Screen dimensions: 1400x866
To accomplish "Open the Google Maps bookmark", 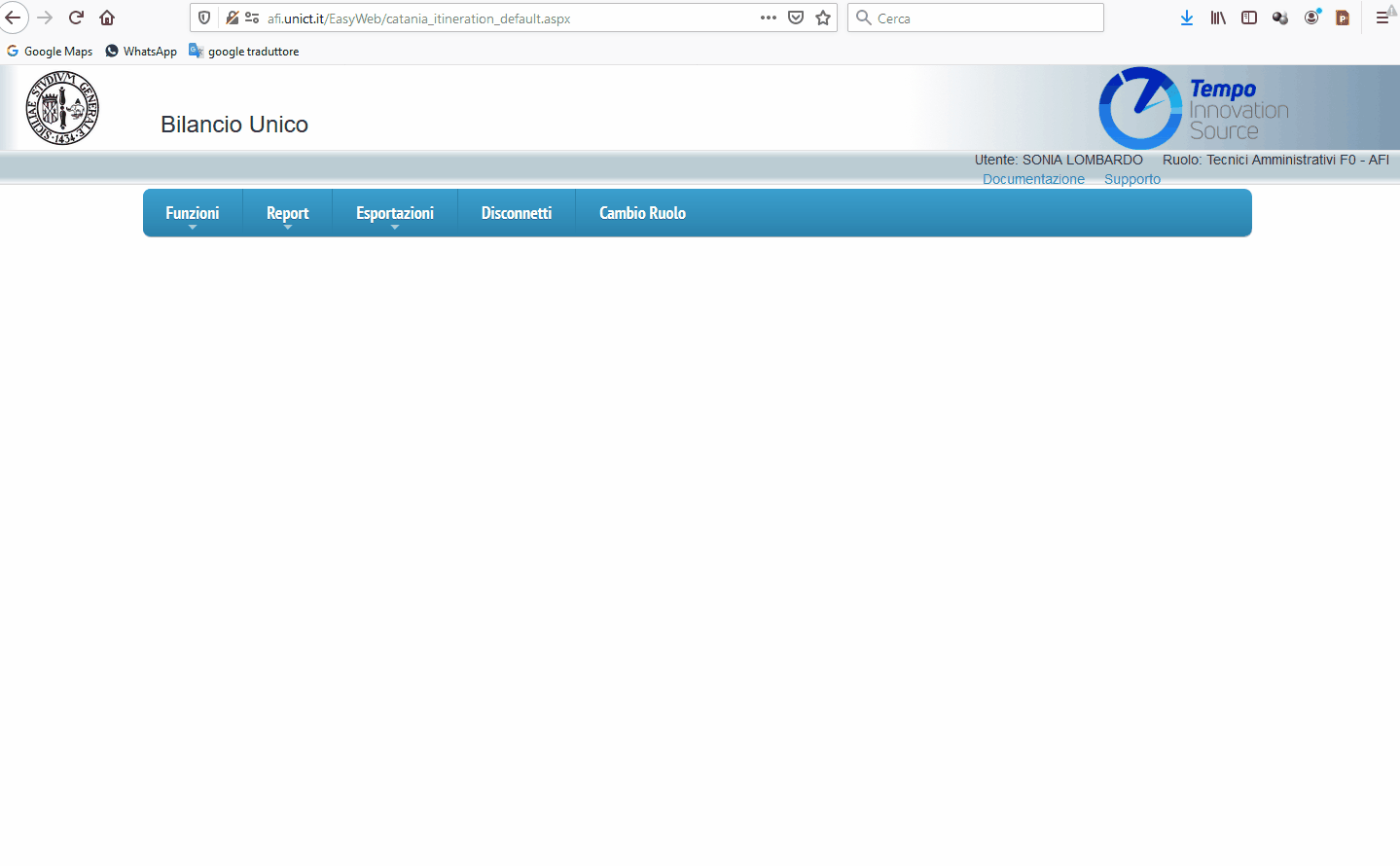I will tap(50, 52).
